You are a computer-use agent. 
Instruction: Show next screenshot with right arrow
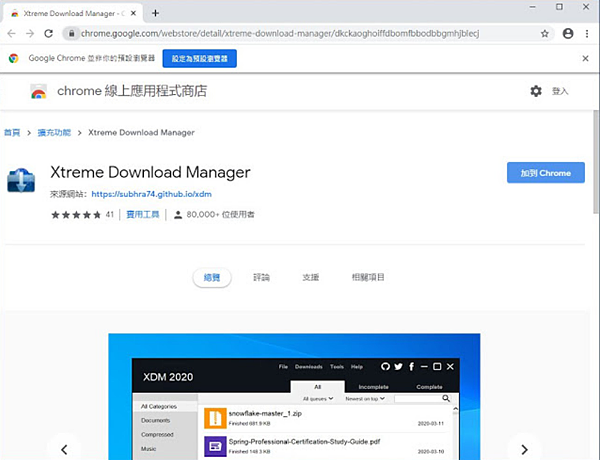(524, 449)
